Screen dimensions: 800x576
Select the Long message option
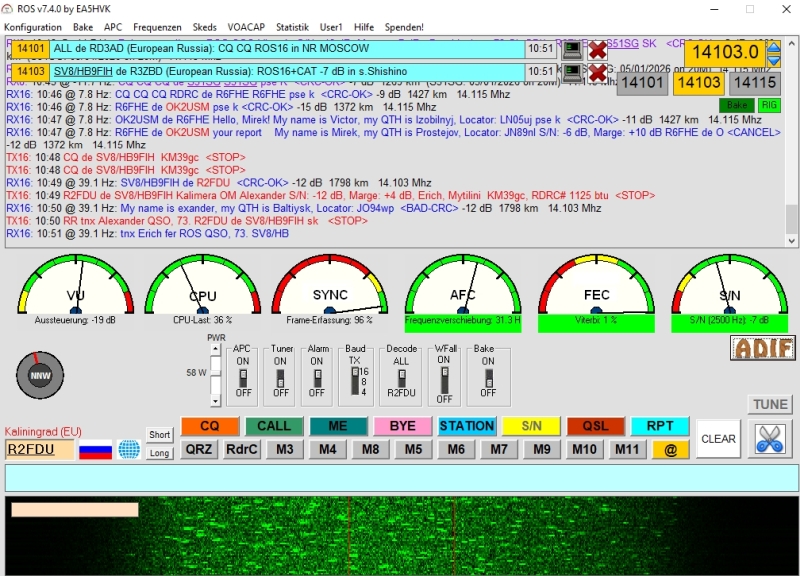[x=159, y=453]
